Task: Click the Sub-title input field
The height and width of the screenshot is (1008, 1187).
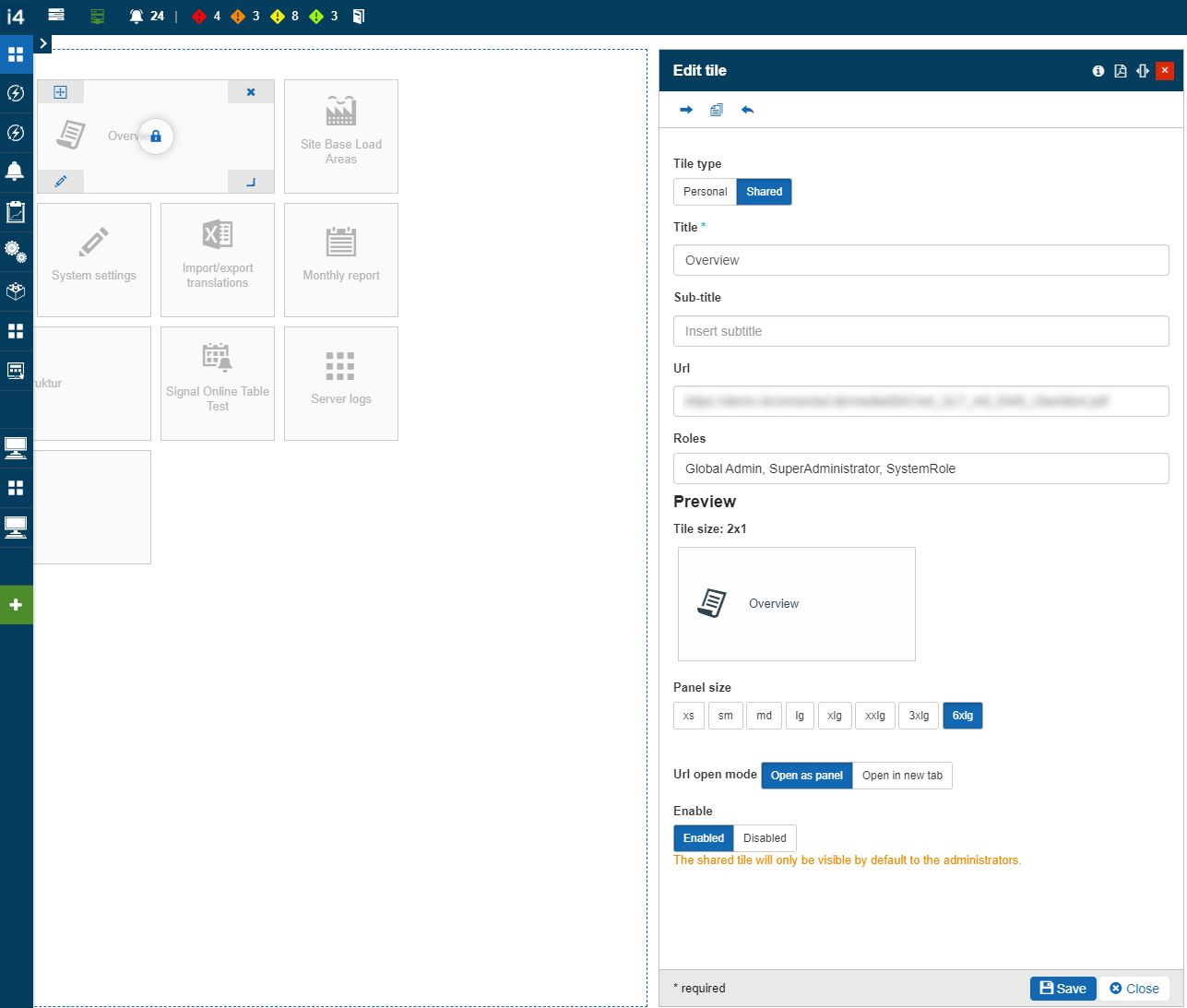Action: 920,331
